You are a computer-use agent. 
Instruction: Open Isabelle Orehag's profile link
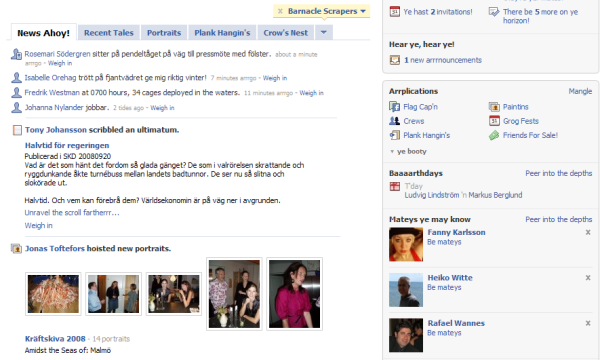coord(51,78)
